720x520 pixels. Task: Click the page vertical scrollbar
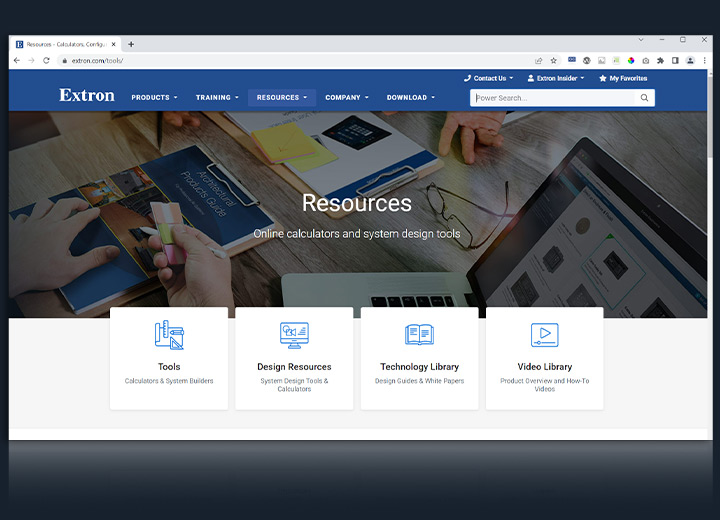pyautogui.click(x=710, y=115)
